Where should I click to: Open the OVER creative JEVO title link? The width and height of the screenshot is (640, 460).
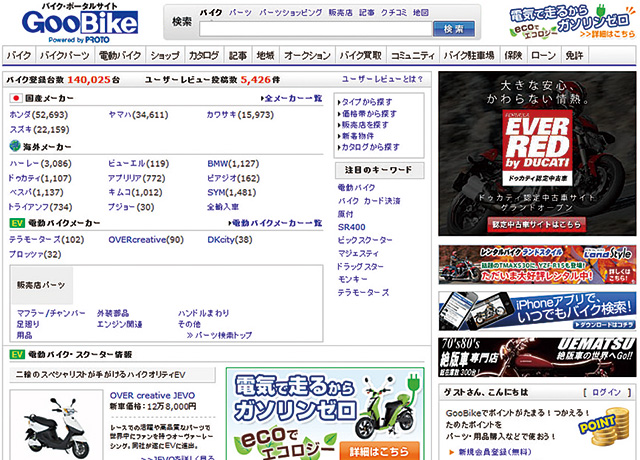click(152, 395)
